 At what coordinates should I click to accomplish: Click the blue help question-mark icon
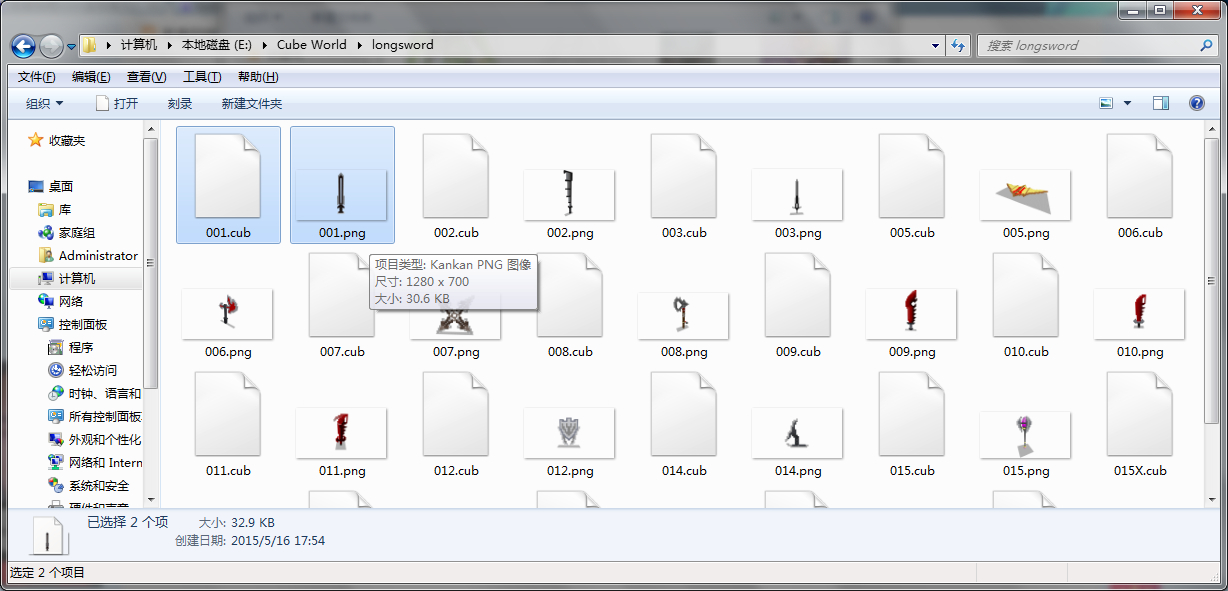click(x=1196, y=103)
